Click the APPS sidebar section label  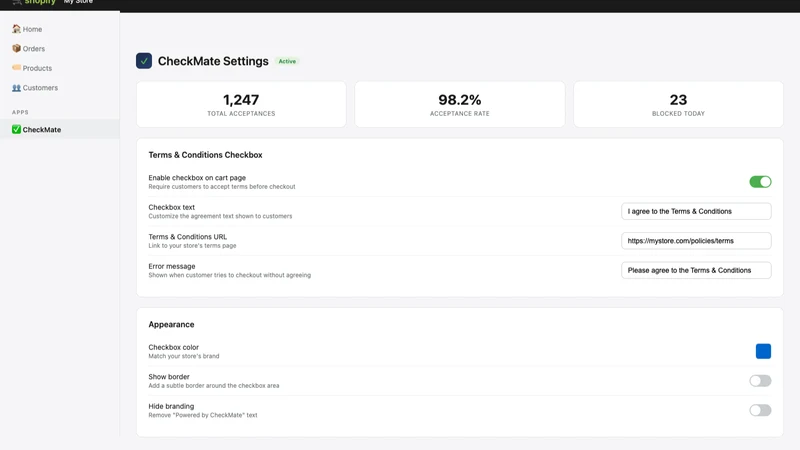[20, 112]
